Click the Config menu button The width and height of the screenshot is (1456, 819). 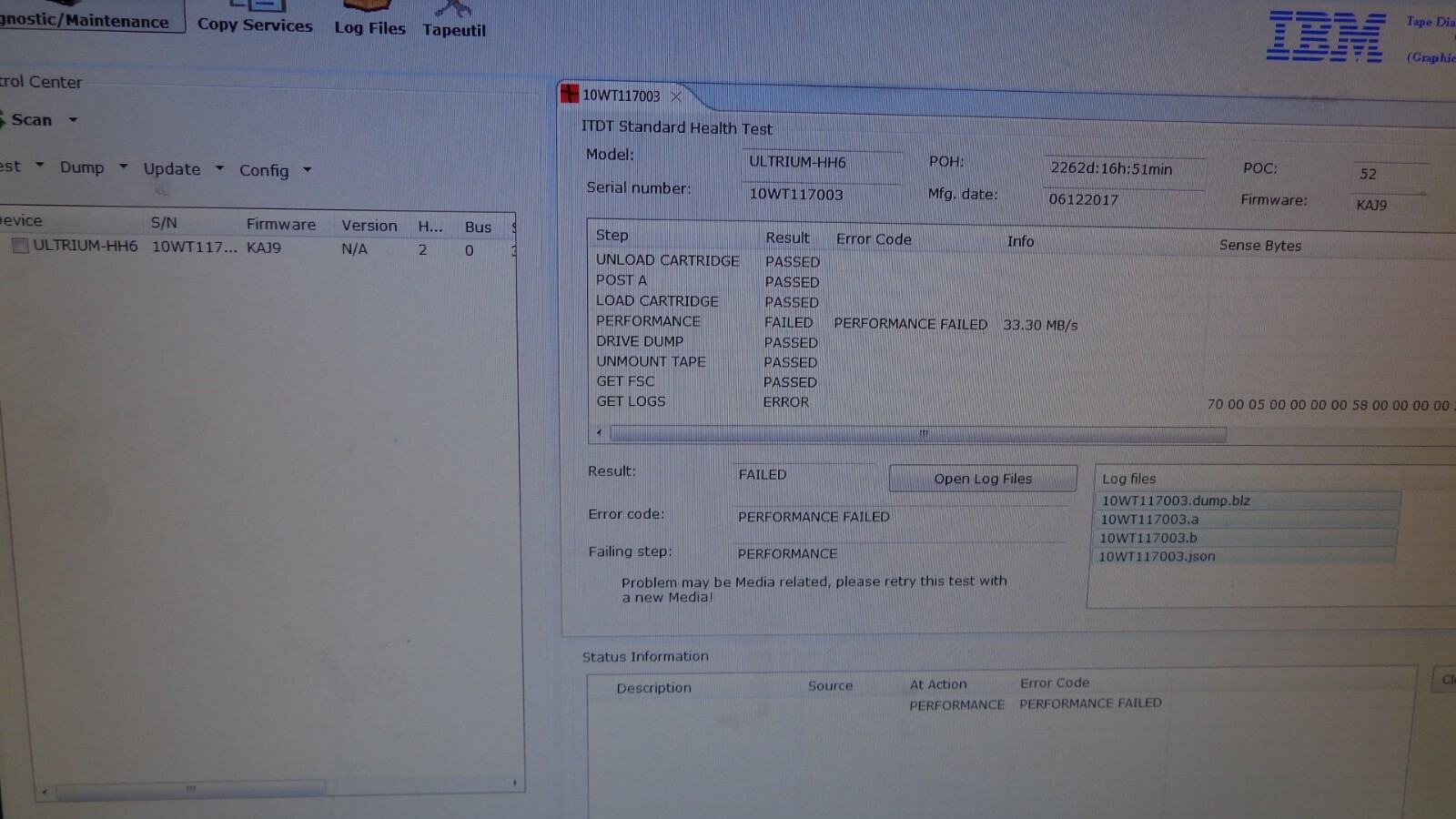pyautogui.click(x=264, y=170)
